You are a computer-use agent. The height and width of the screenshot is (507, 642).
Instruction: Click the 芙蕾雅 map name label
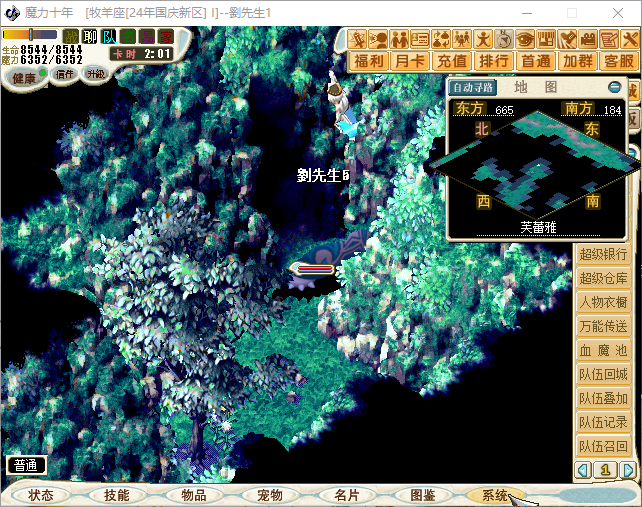(538, 227)
